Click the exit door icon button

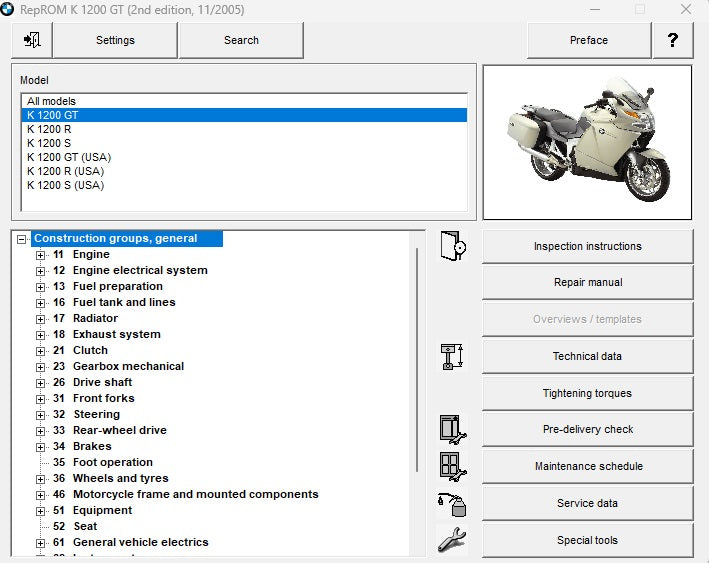(32, 40)
